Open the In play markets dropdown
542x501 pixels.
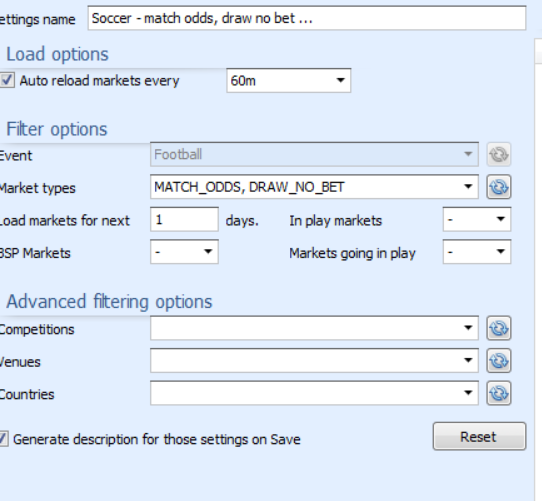pyautogui.click(x=477, y=219)
